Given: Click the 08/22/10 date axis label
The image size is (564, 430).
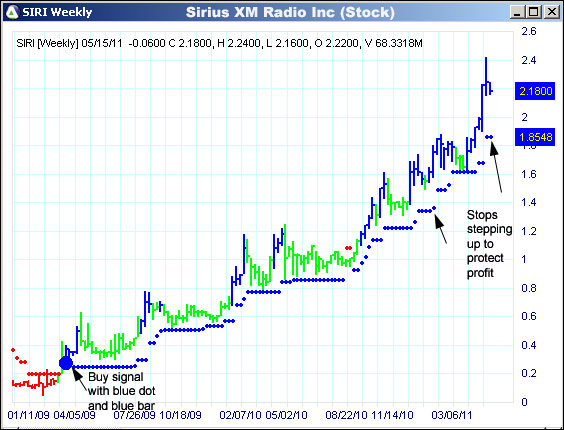Looking at the screenshot, I should pos(346,415).
